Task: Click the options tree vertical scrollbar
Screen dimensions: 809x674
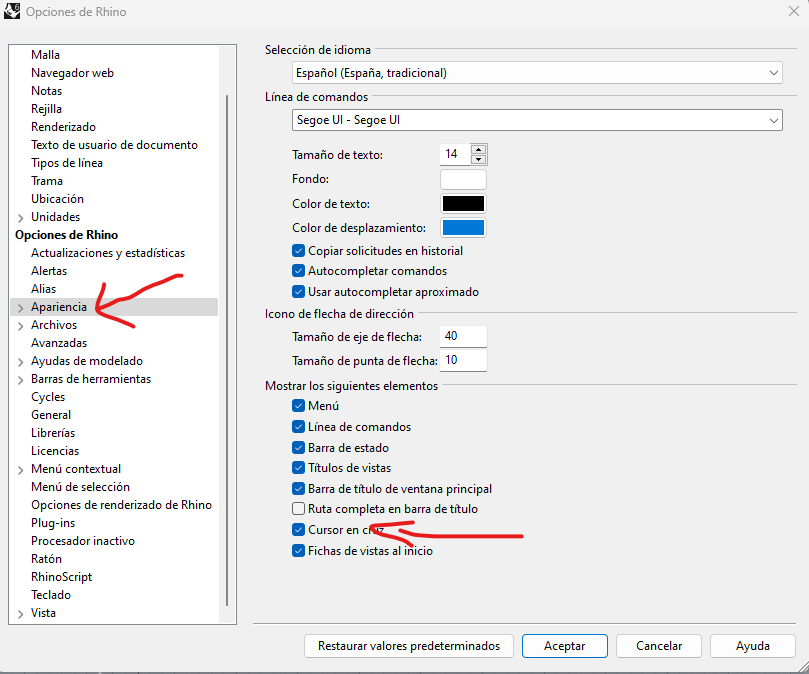Action: pyautogui.click(x=227, y=350)
